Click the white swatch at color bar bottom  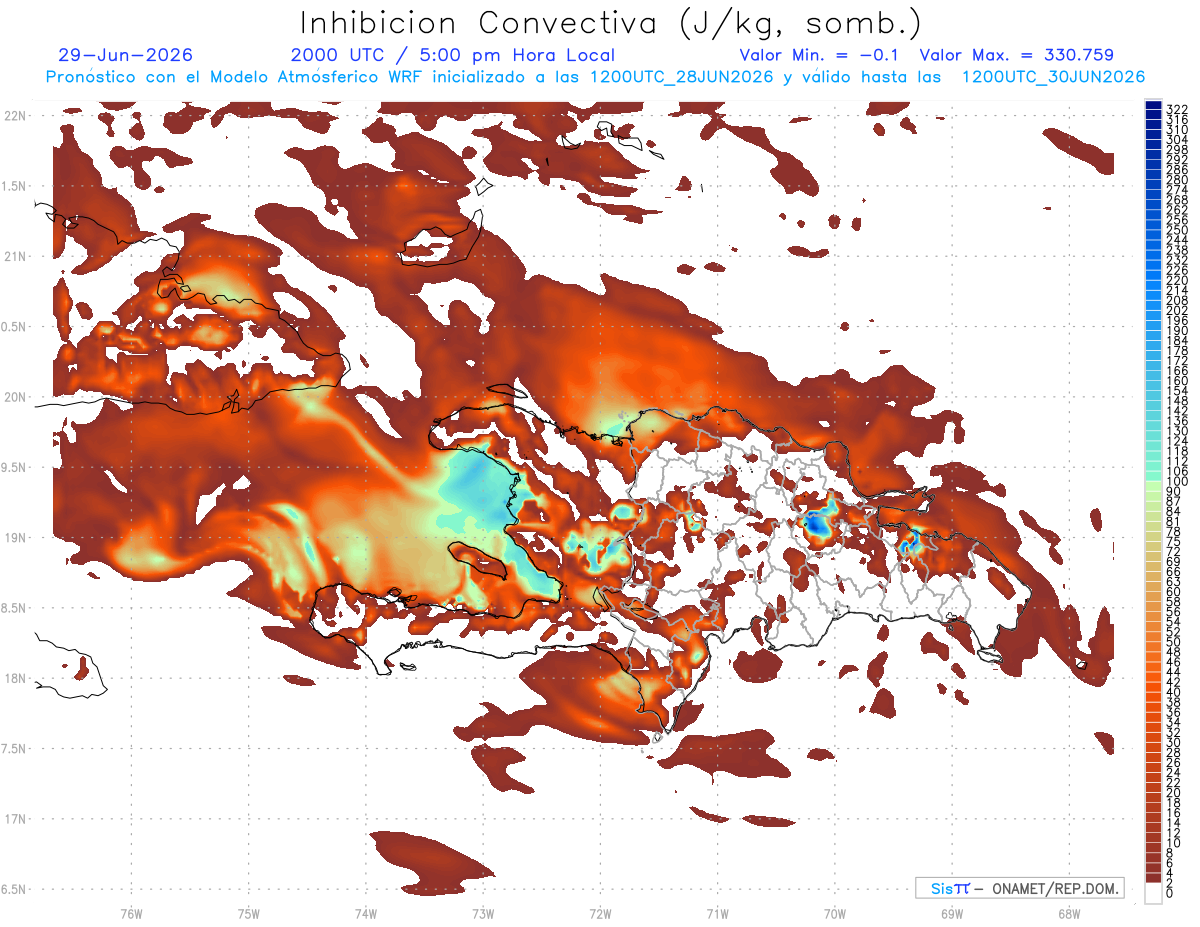coord(1153,893)
